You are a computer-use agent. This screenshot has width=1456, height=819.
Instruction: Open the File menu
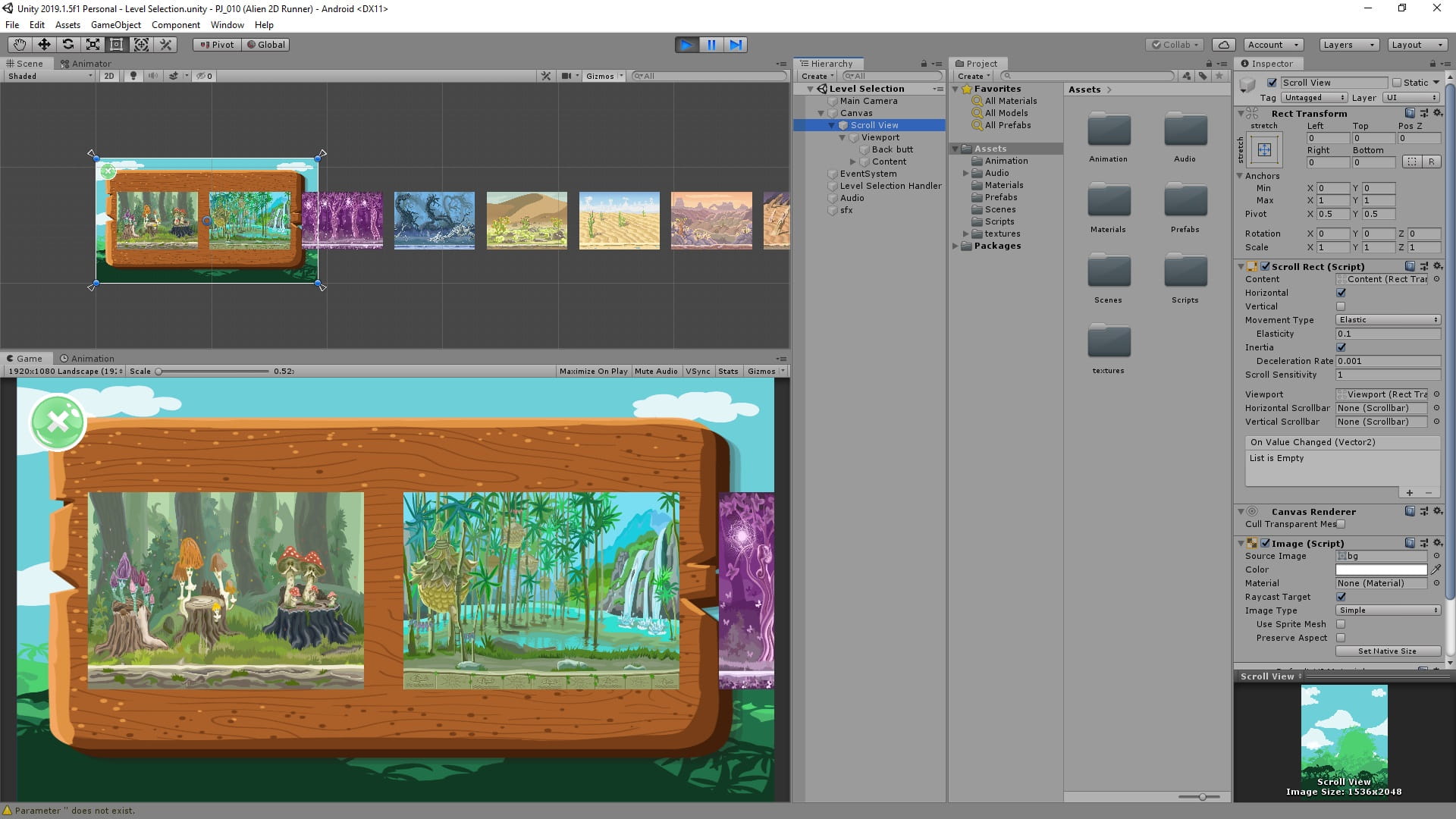coord(12,24)
